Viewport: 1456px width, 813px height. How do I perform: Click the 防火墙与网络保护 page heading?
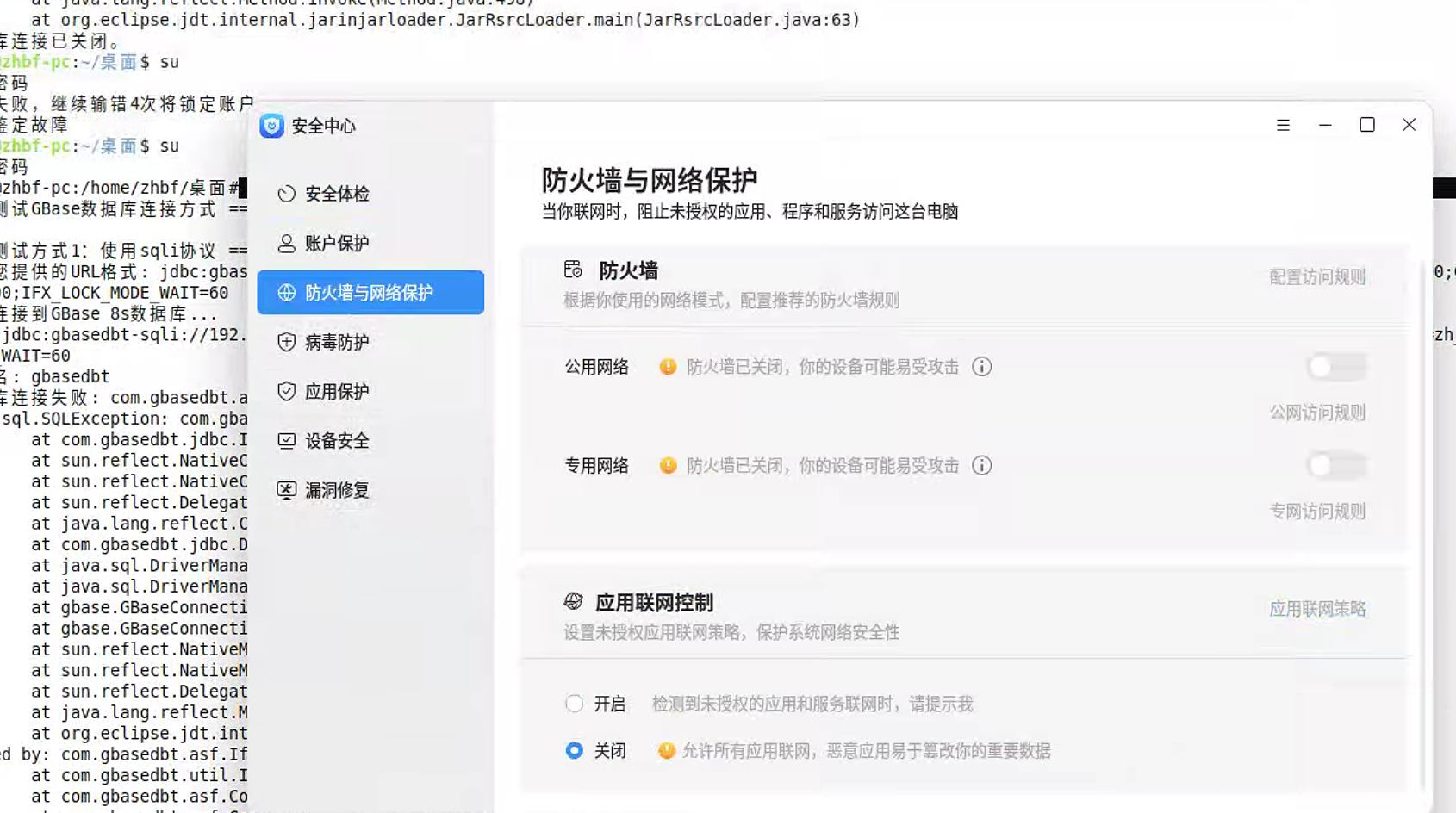650,180
